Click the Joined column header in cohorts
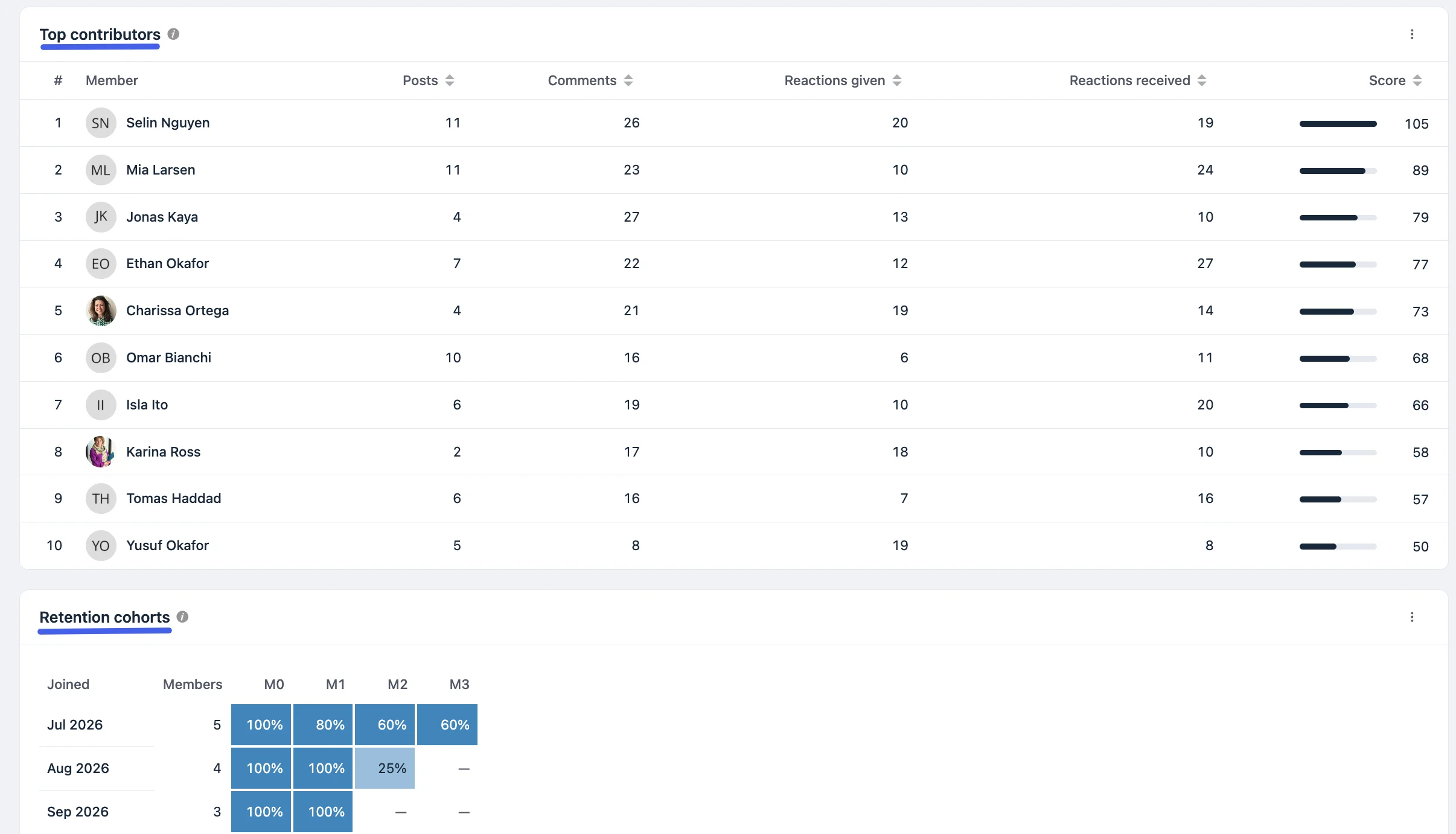Image resolution: width=1456 pixels, height=834 pixels. [x=68, y=684]
